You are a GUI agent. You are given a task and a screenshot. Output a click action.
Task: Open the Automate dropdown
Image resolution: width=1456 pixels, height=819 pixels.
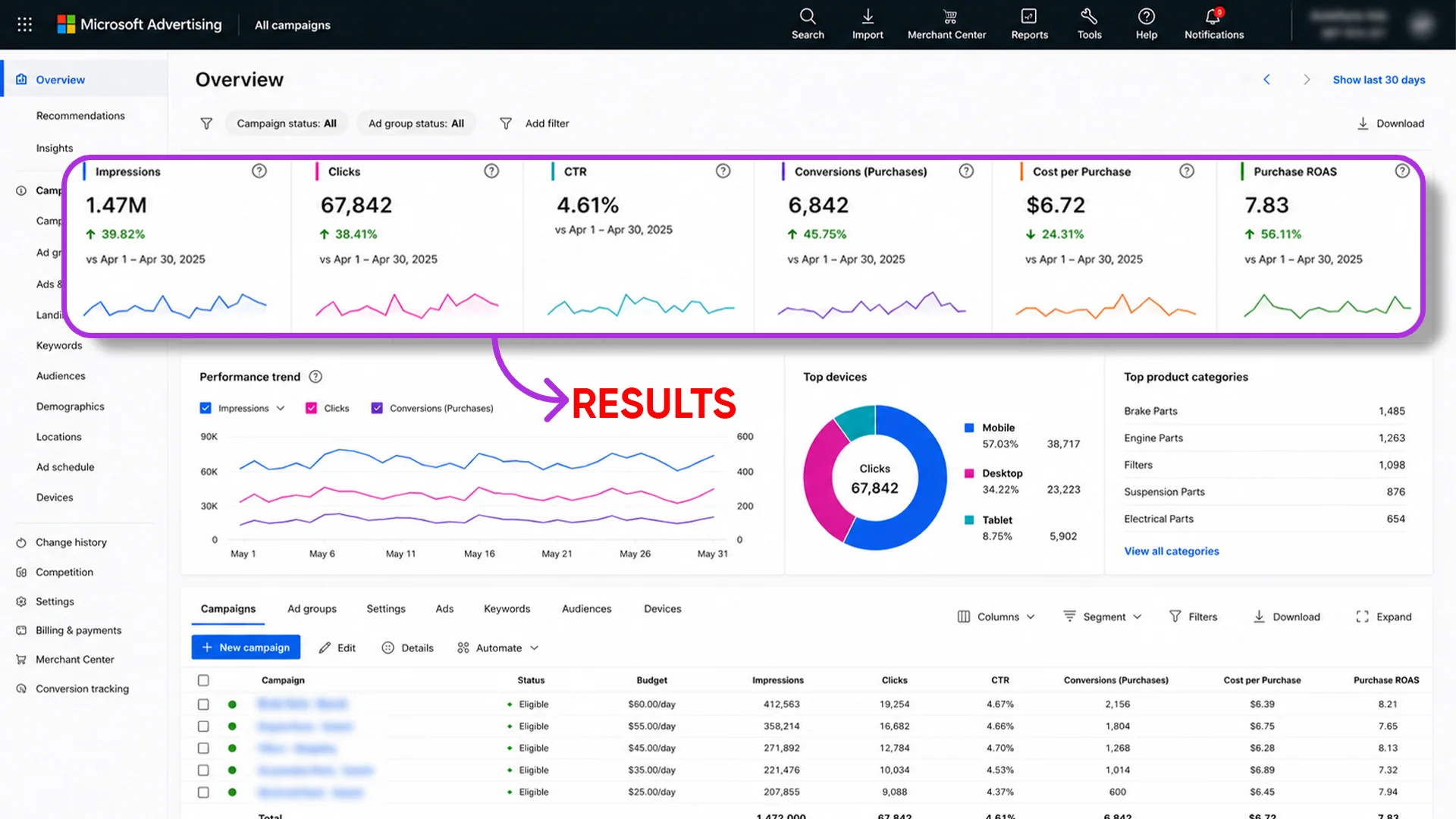[x=497, y=648]
